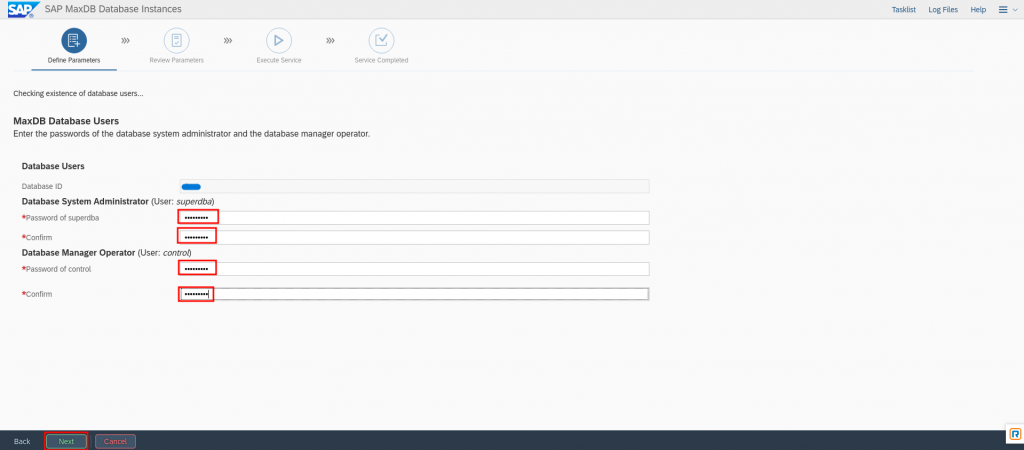Select the Execute Service step icon

pyautogui.click(x=278, y=40)
